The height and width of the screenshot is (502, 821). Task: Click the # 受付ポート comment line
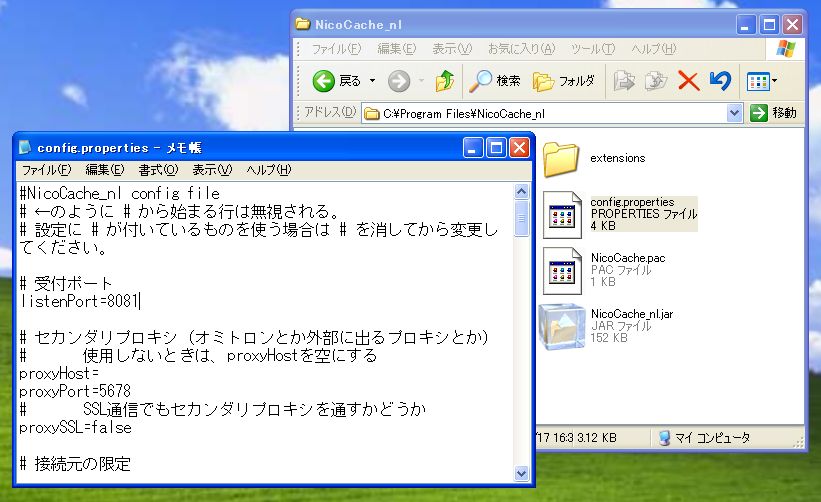(x=66, y=283)
